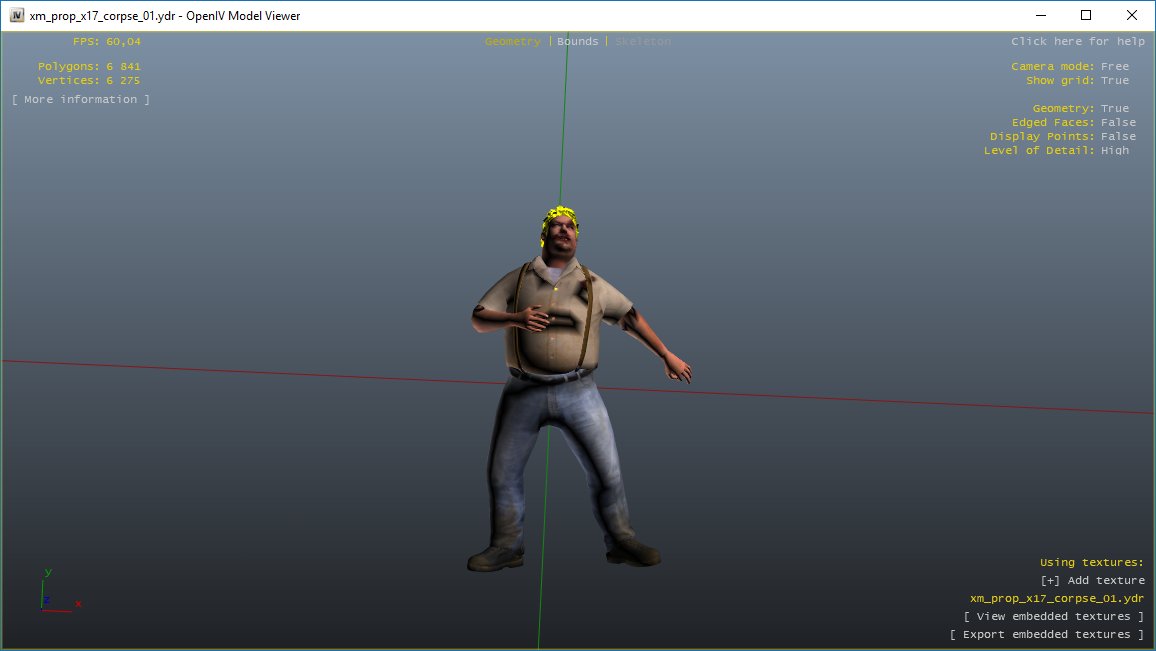
Task: Change Level of Detail from High
Action: pyautogui.click(x=1114, y=150)
